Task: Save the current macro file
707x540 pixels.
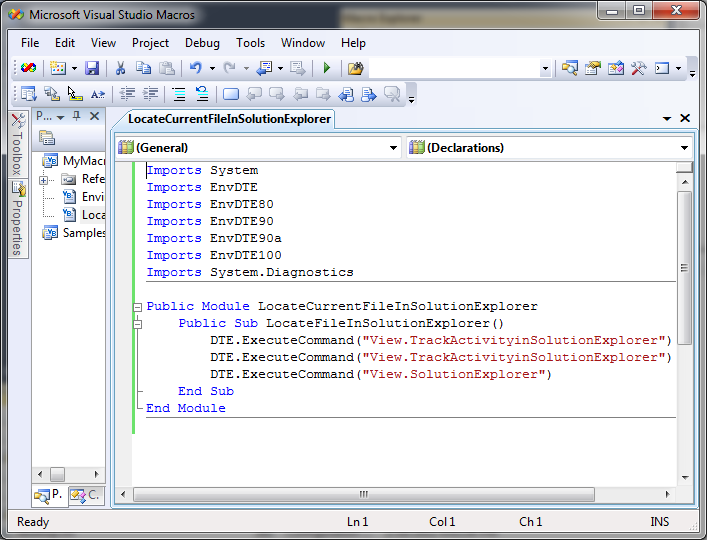Action: coord(92,69)
